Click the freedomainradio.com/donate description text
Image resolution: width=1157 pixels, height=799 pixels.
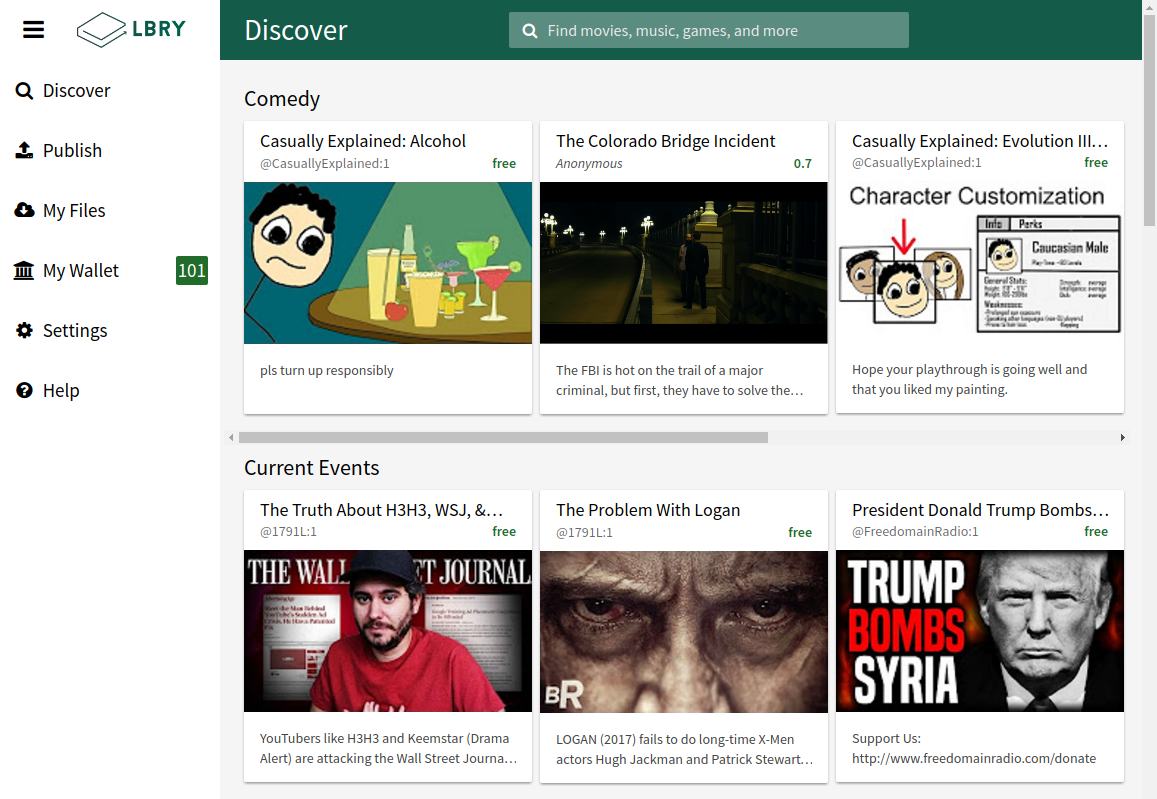point(974,758)
